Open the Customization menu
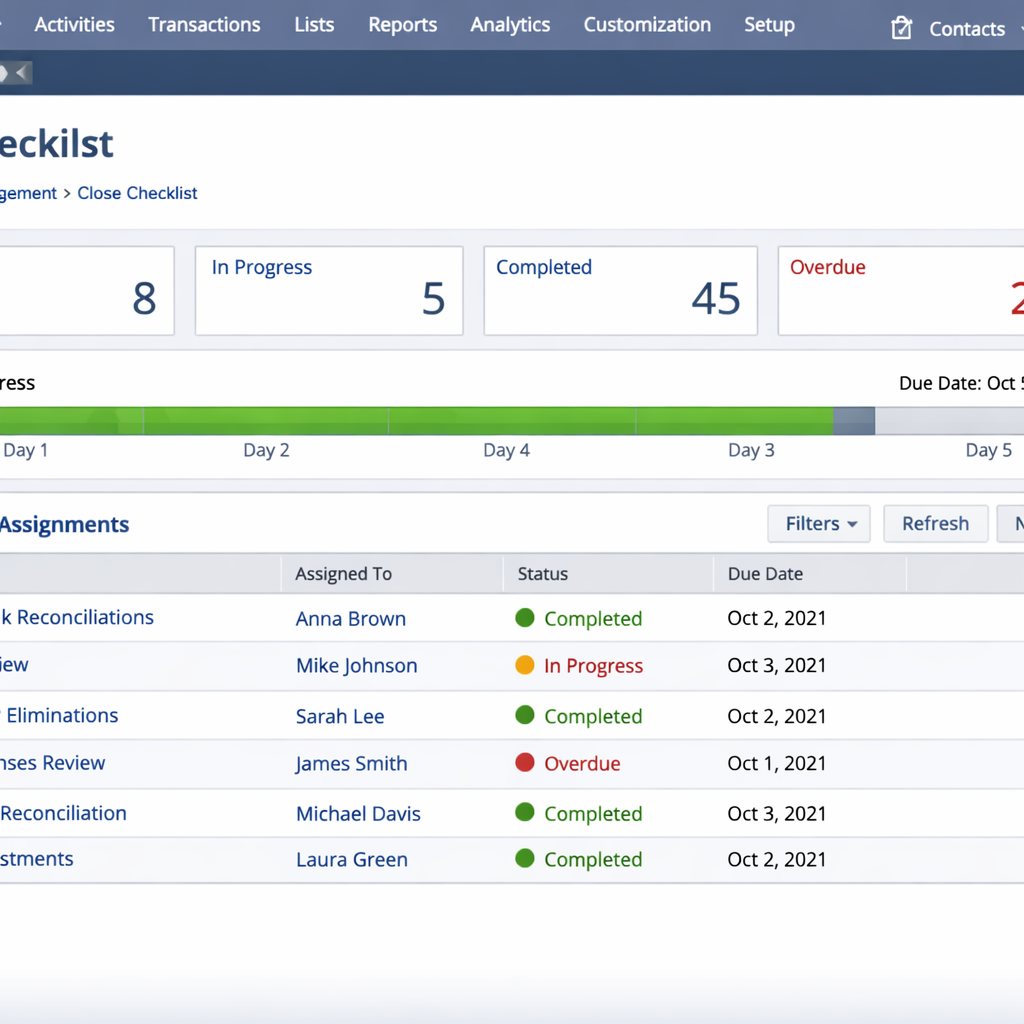 pyautogui.click(x=647, y=25)
